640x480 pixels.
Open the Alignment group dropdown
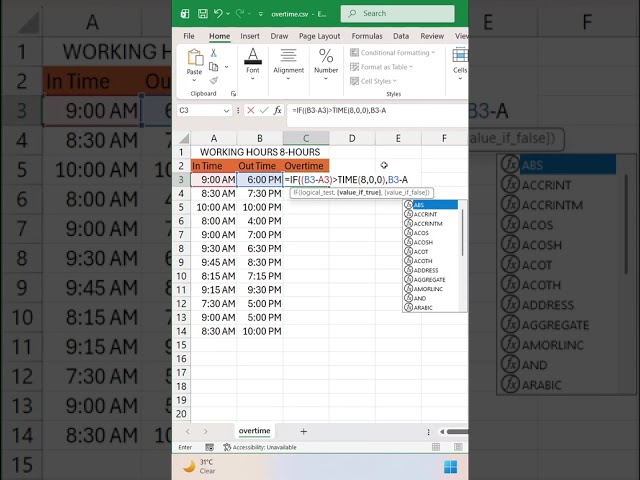288,63
